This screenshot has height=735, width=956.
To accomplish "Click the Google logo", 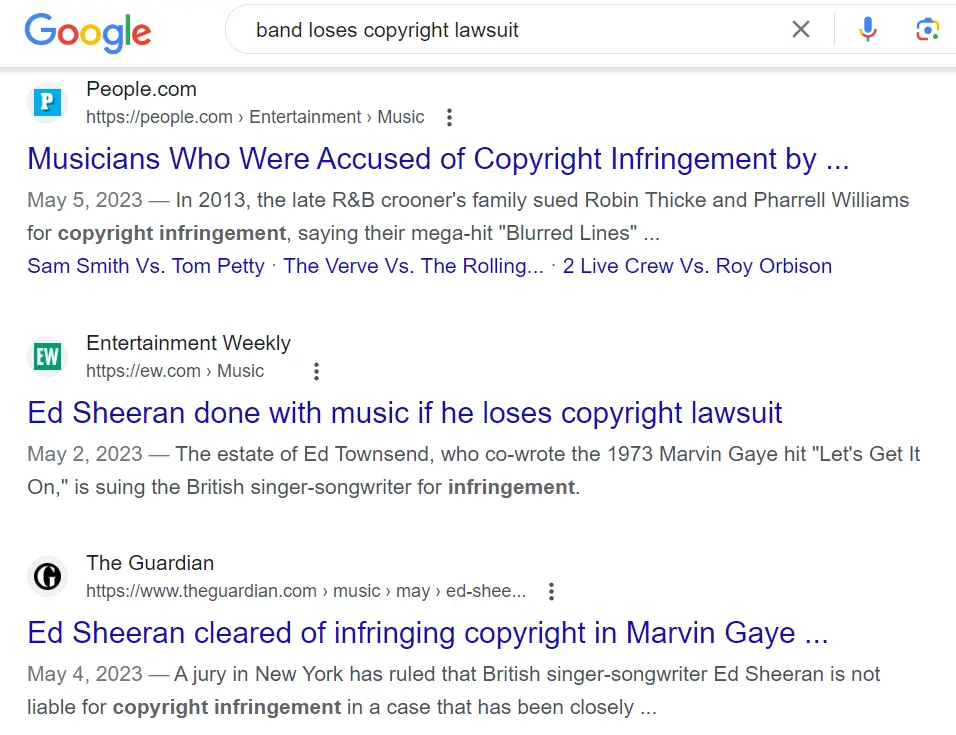I will [x=88, y=31].
